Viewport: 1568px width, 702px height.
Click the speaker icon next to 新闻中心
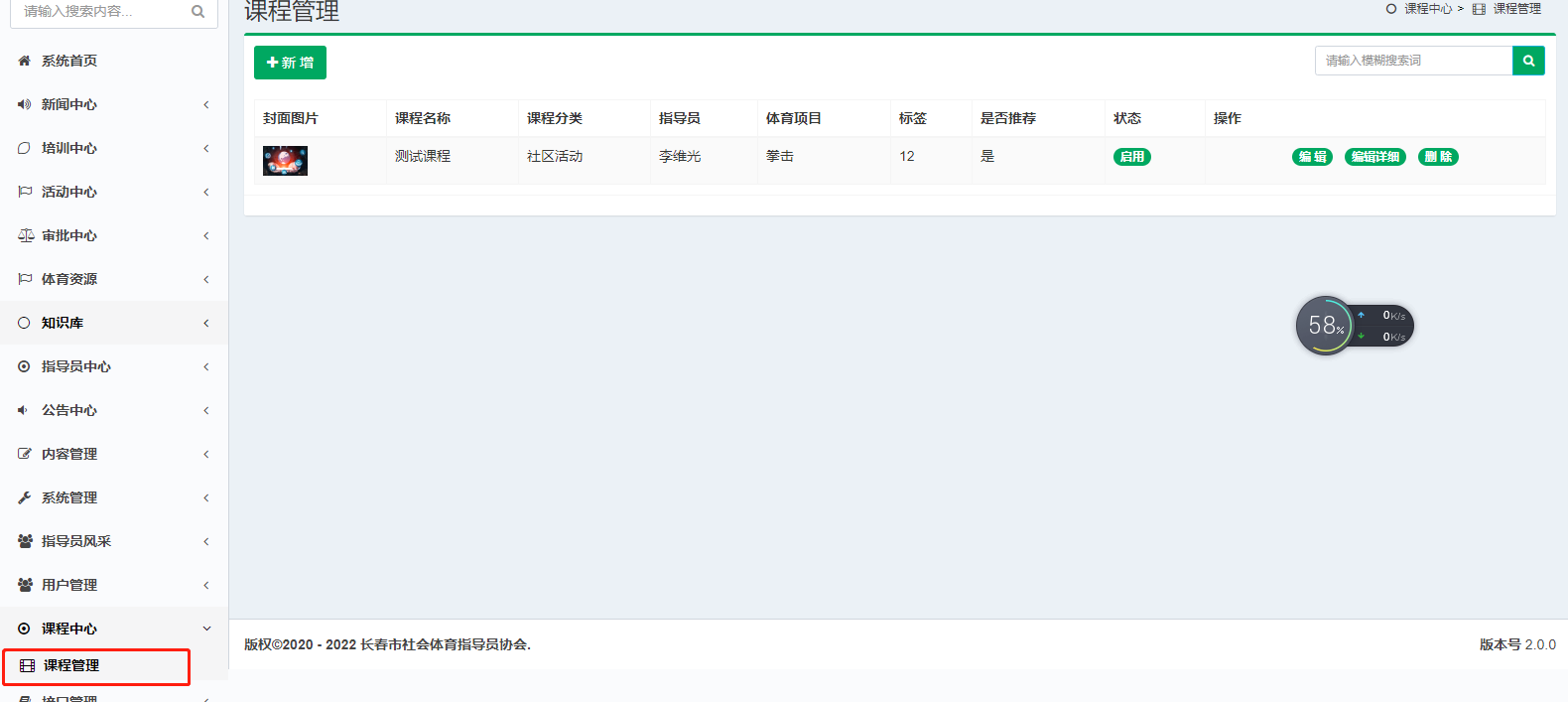tap(24, 104)
